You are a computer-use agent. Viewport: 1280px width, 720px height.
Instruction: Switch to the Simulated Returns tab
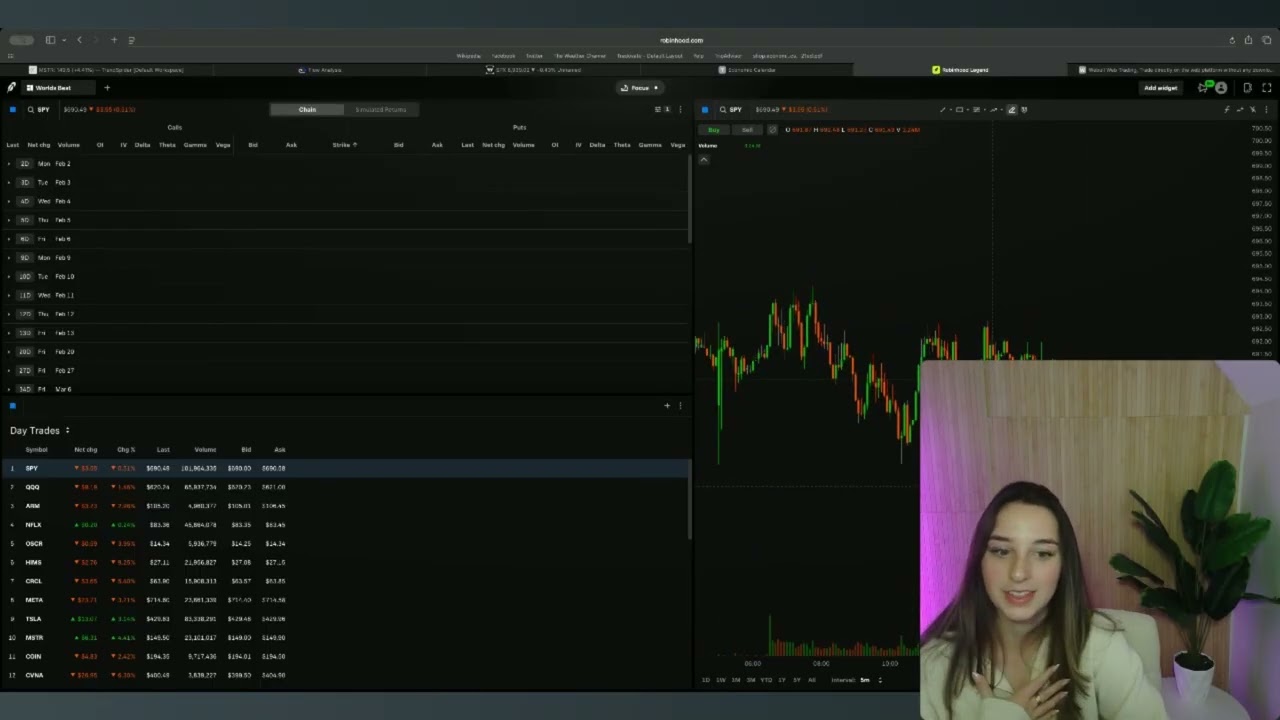tap(381, 110)
